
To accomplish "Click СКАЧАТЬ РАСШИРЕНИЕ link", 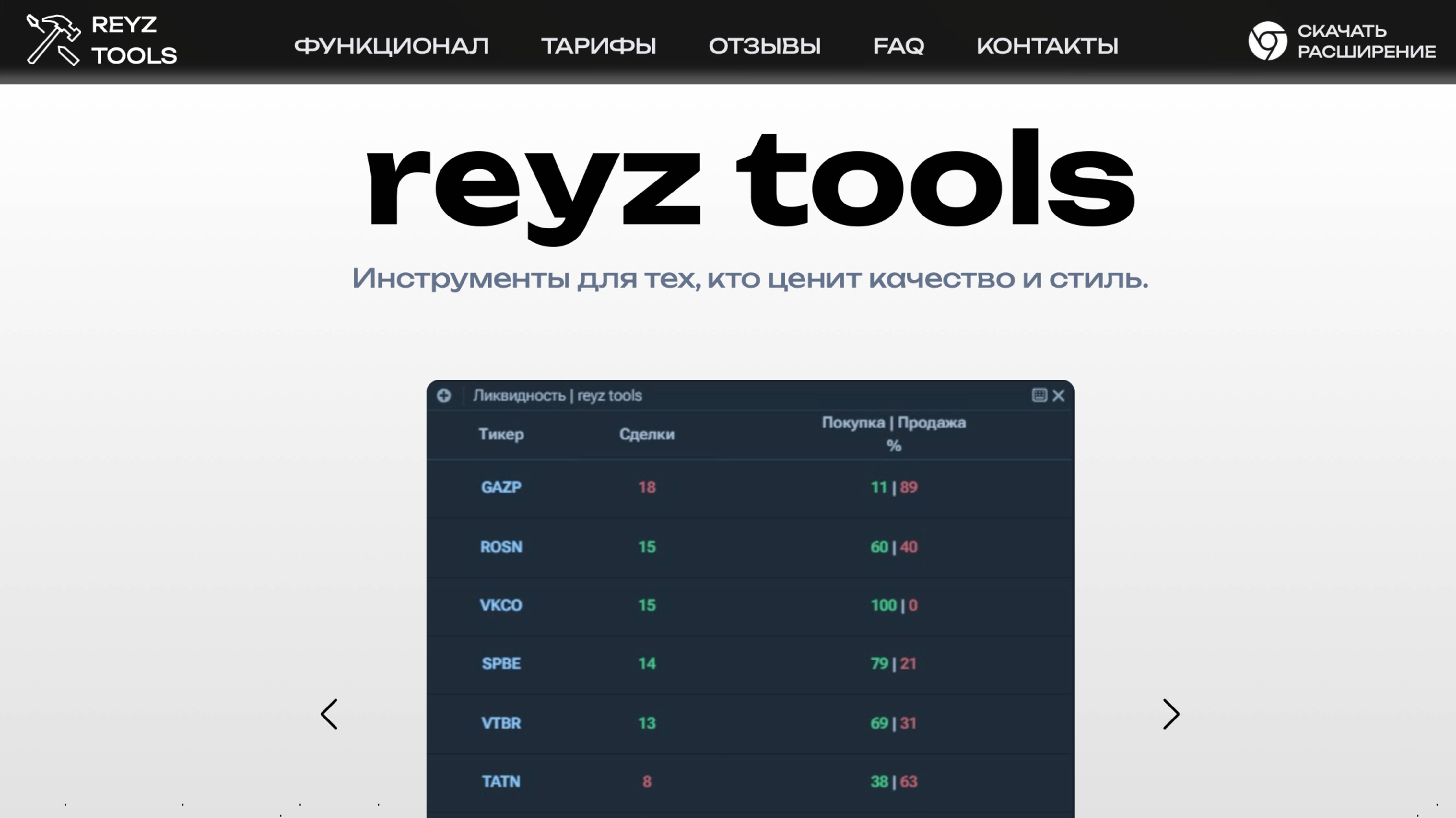I will pyautogui.click(x=1366, y=41).
